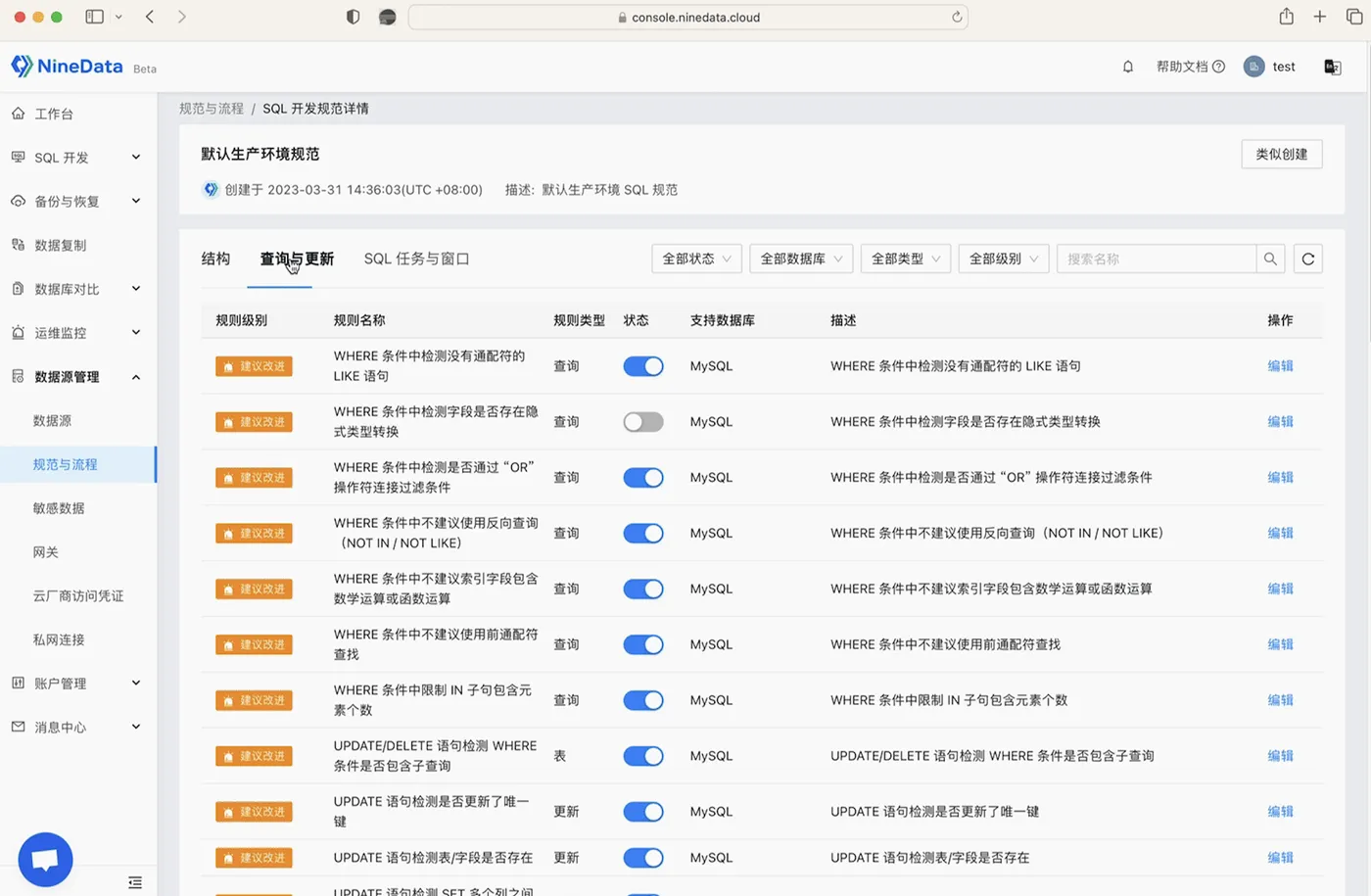Click the 数据库对比 icon

[19, 289]
